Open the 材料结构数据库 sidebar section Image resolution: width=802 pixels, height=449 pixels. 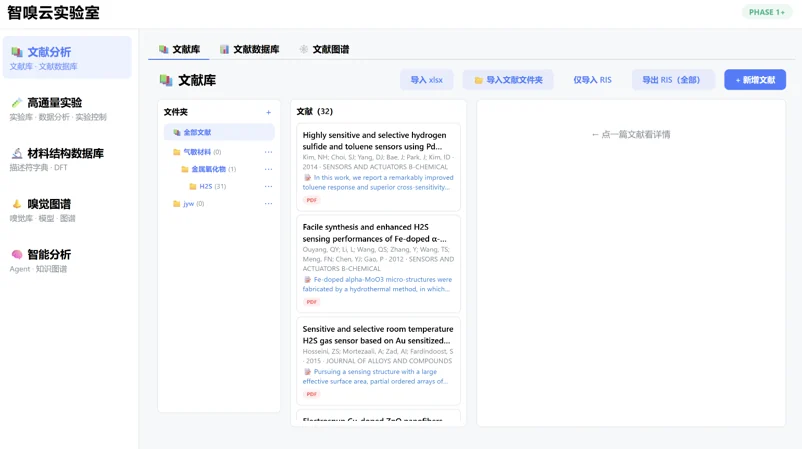67,160
